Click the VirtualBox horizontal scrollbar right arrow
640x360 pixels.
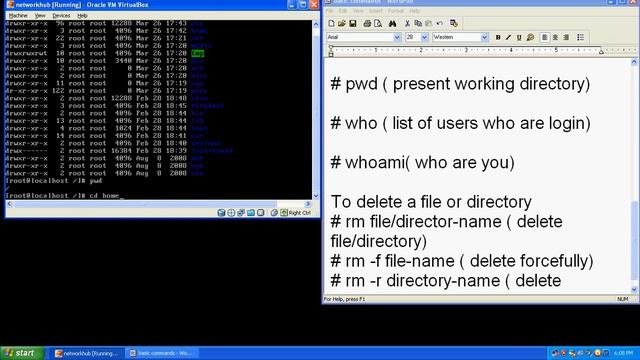tap(308, 204)
